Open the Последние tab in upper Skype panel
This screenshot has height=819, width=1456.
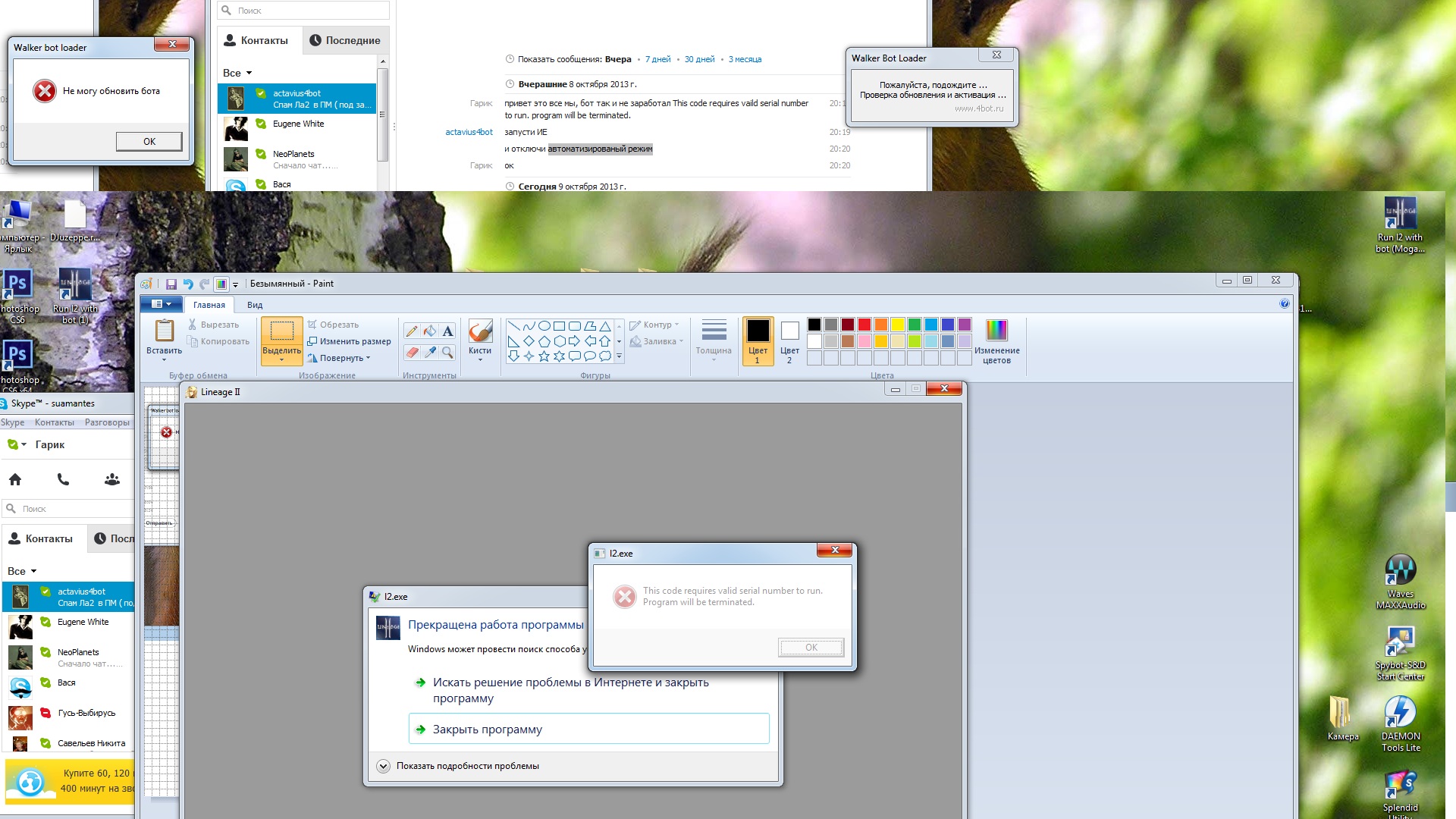pyautogui.click(x=346, y=40)
